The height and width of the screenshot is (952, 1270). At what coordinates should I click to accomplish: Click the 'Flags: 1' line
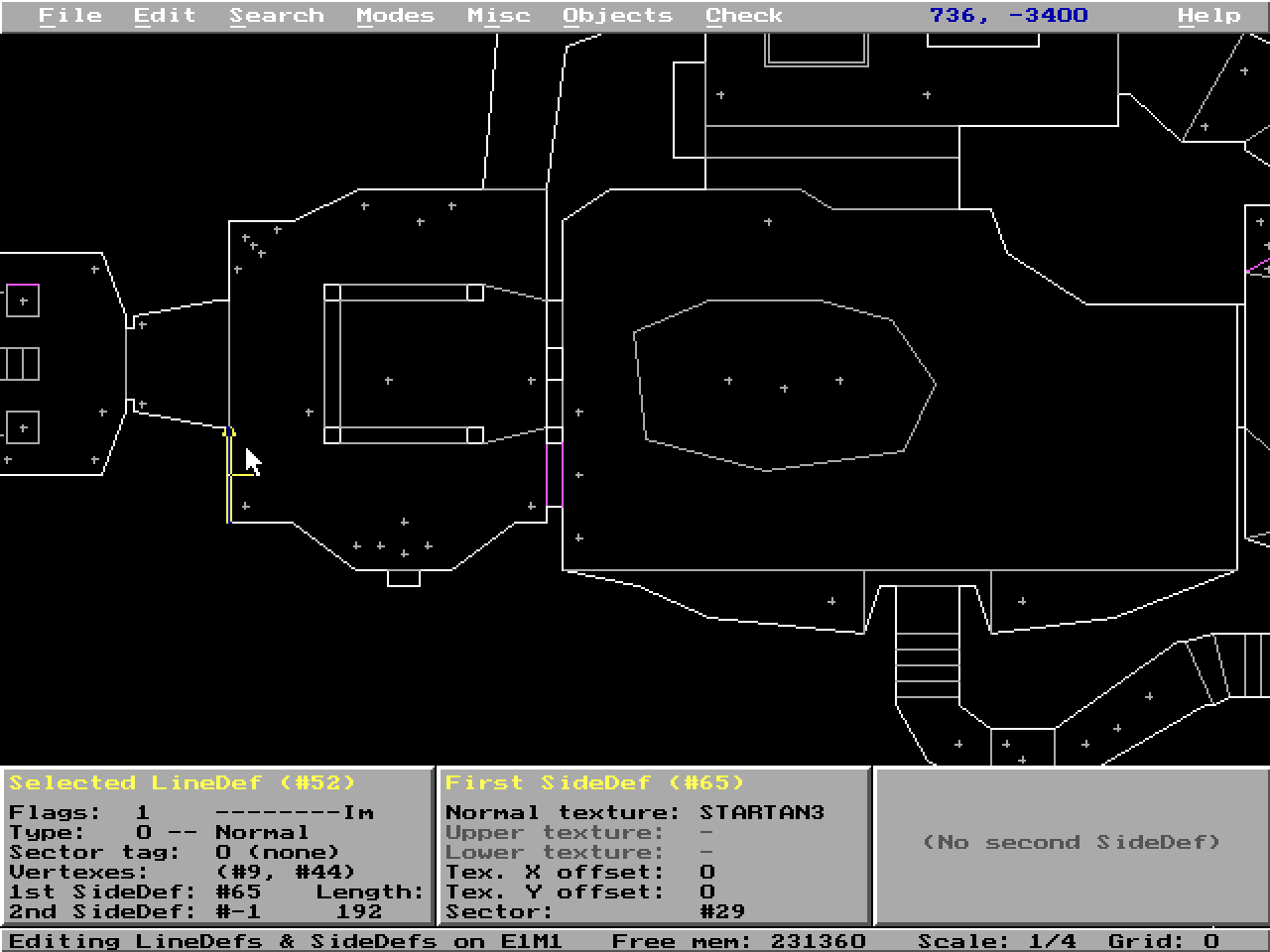pos(191,812)
